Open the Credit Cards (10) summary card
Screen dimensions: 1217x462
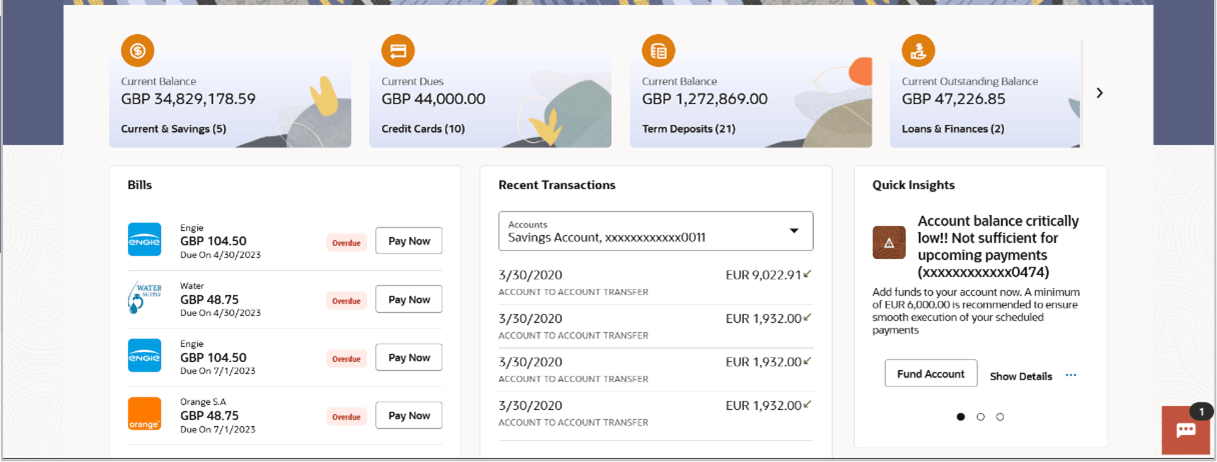(x=490, y=100)
